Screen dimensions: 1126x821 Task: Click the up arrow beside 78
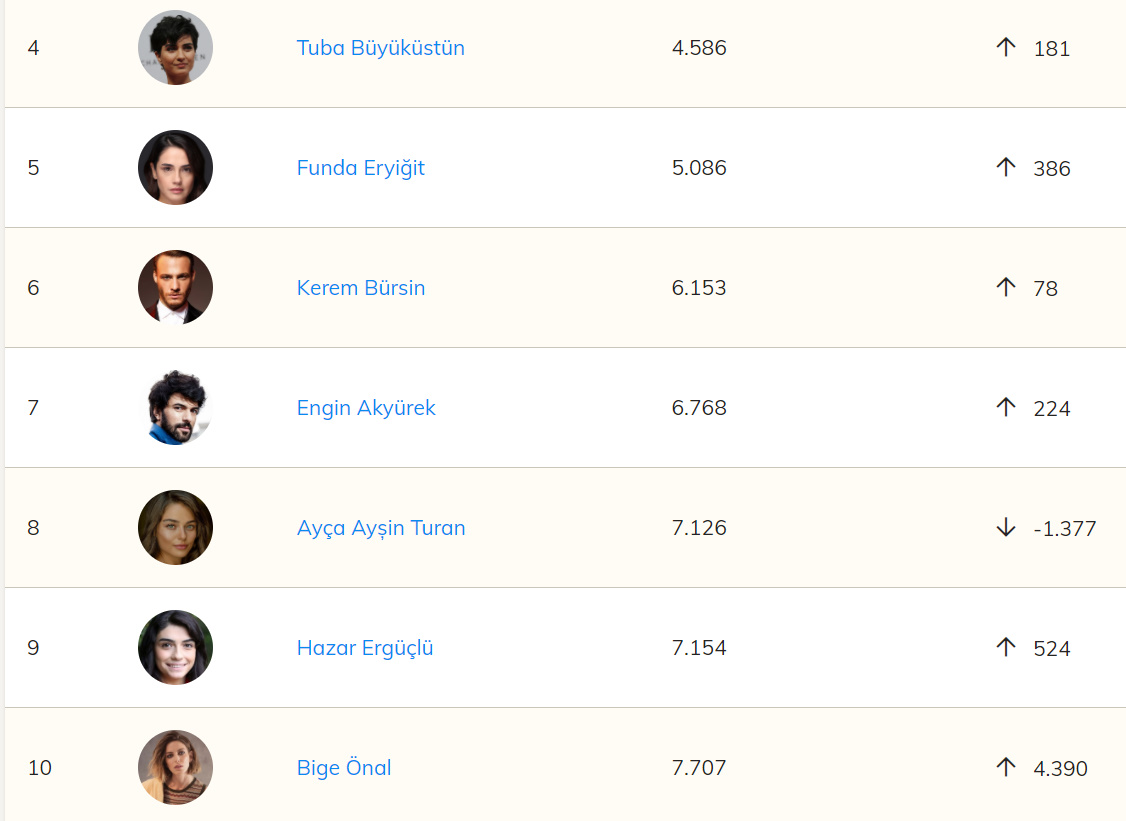(1006, 287)
